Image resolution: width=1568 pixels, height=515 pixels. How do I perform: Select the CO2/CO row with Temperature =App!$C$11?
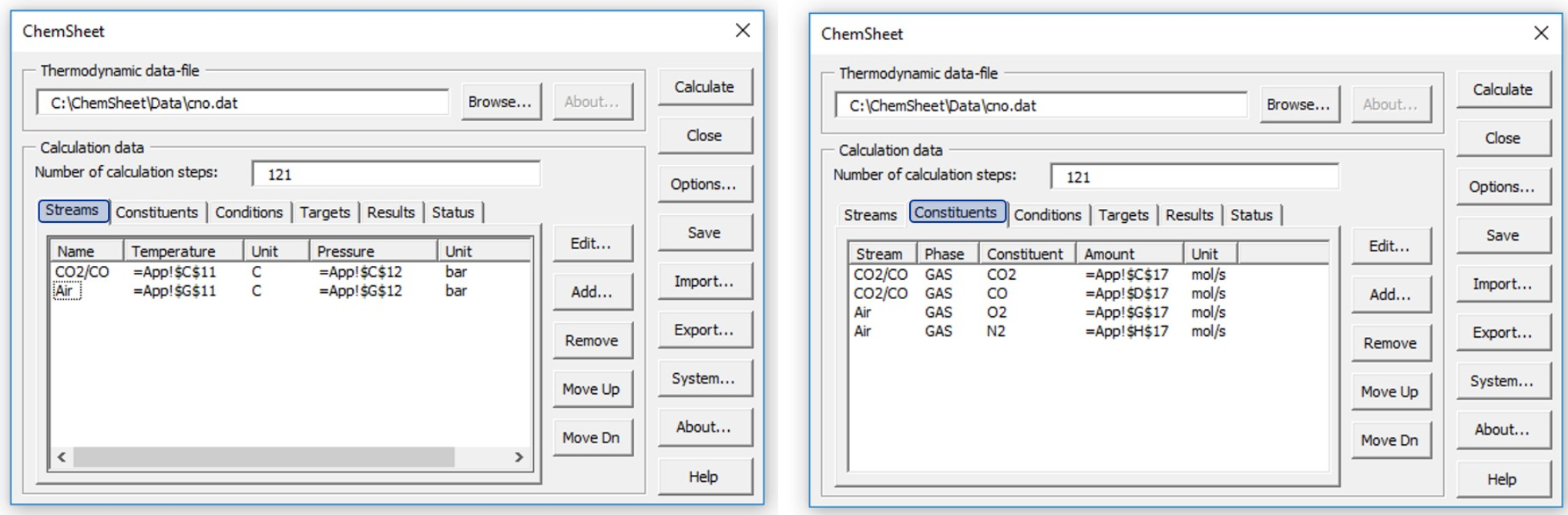click(x=82, y=272)
